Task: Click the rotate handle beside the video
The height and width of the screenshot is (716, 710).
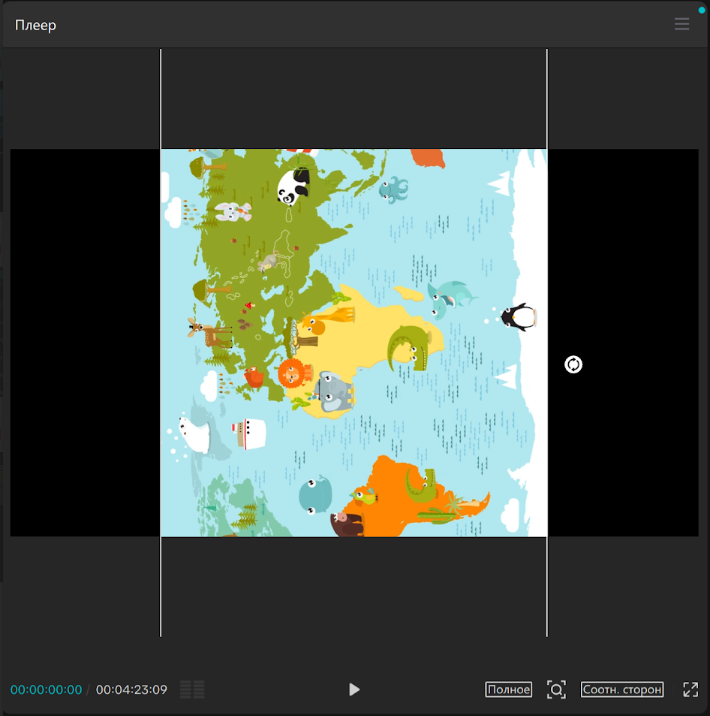Action: click(573, 364)
